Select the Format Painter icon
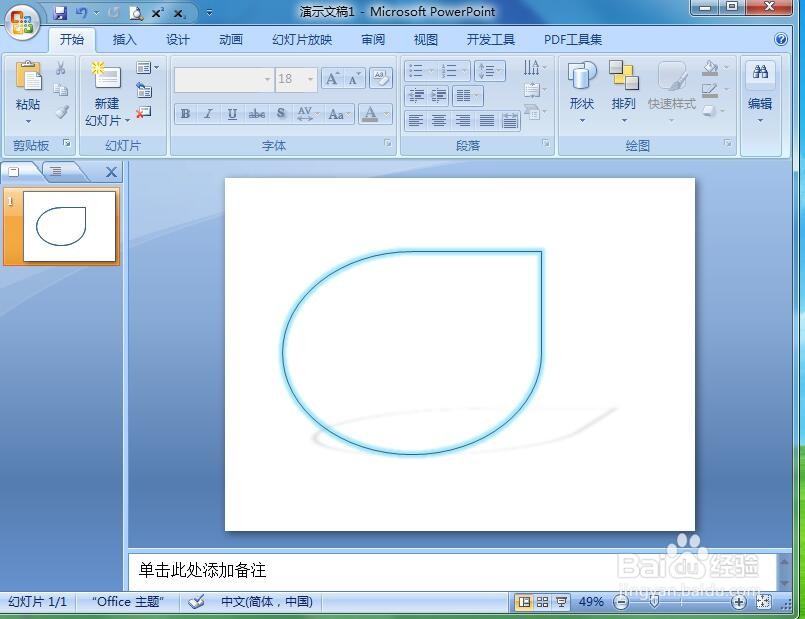Image resolution: width=805 pixels, height=619 pixels. [x=60, y=112]
